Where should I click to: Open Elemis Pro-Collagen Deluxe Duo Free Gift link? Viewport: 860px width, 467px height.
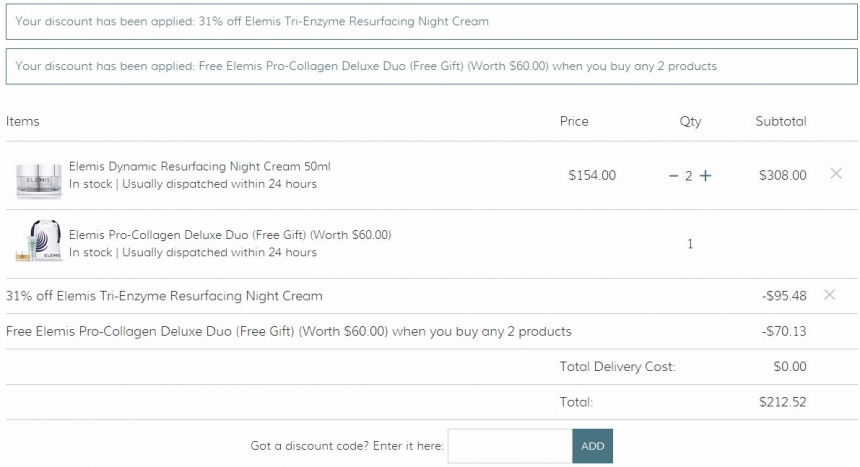[230, 235]
